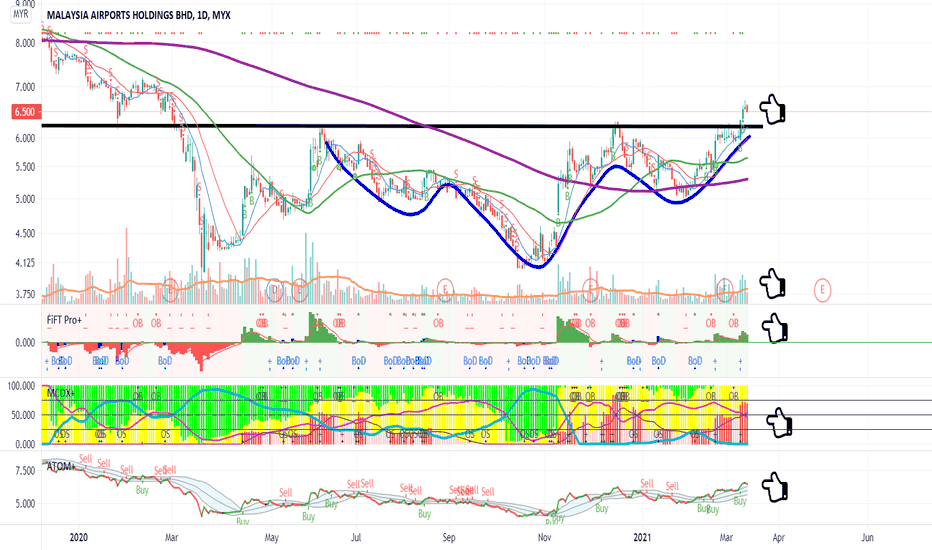Screen dimensions: 932x550
Task: Click the 100.000 MCDX+ scale label
Action: (x=21, y=386)
